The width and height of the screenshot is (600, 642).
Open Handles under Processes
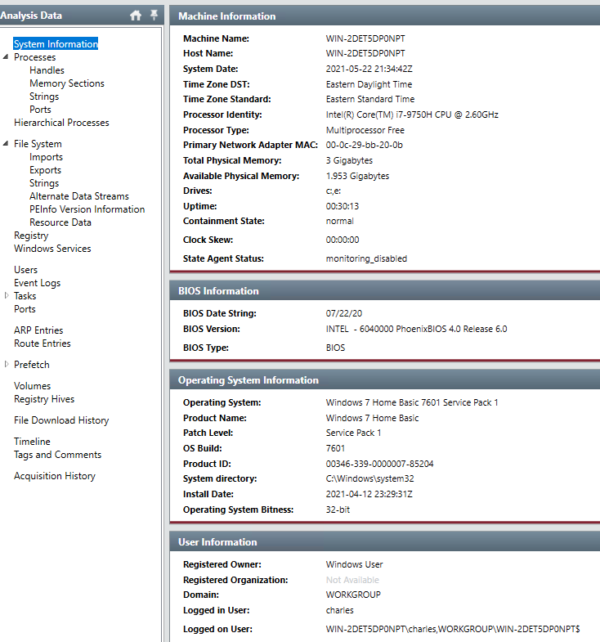(x=46, y=71)
